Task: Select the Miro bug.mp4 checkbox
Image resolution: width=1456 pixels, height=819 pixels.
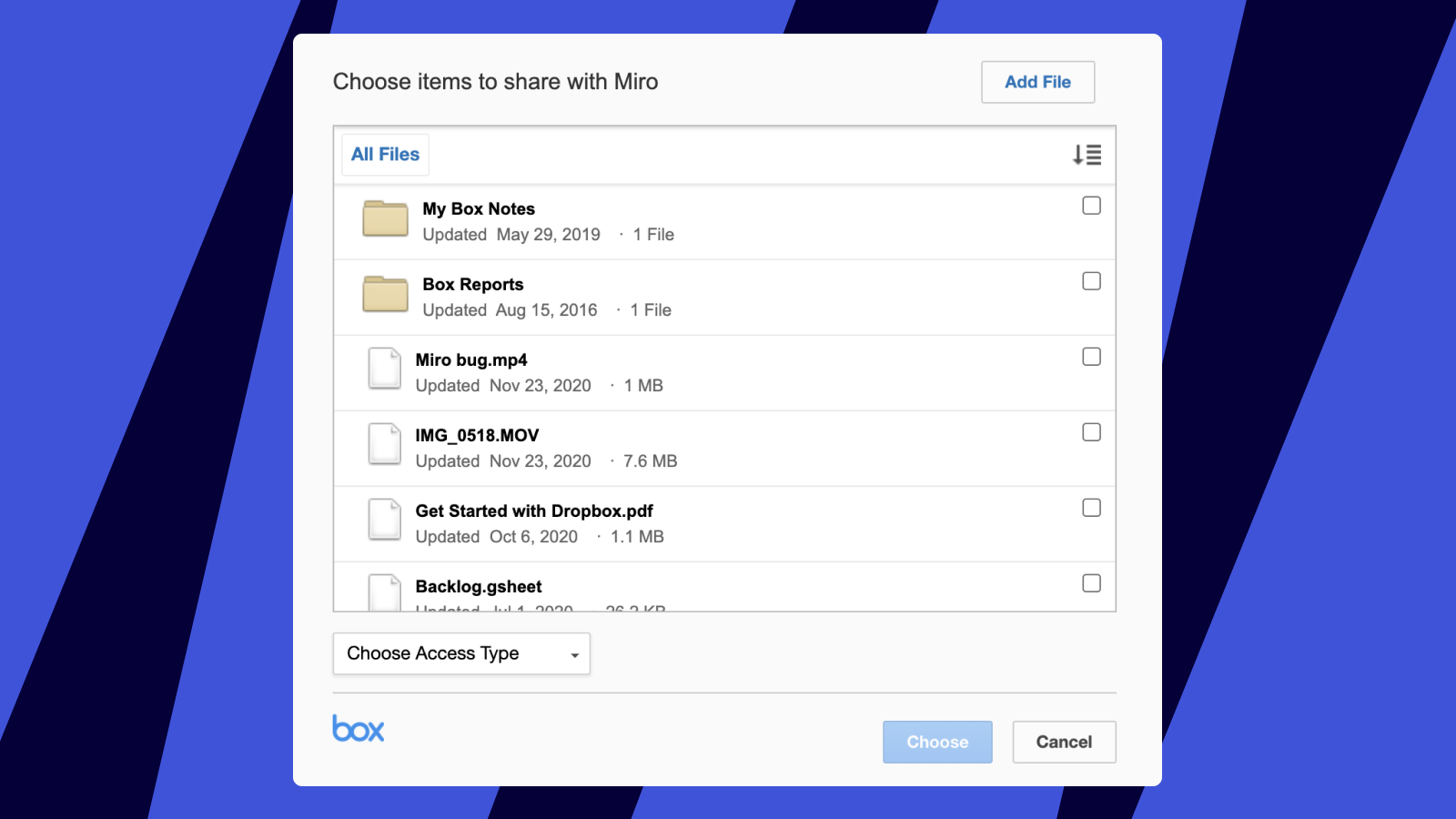Action: point(1091,357)
